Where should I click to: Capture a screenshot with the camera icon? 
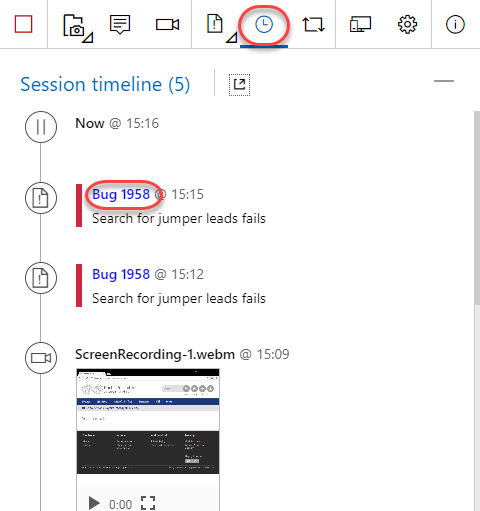click(x=73, y=25)
